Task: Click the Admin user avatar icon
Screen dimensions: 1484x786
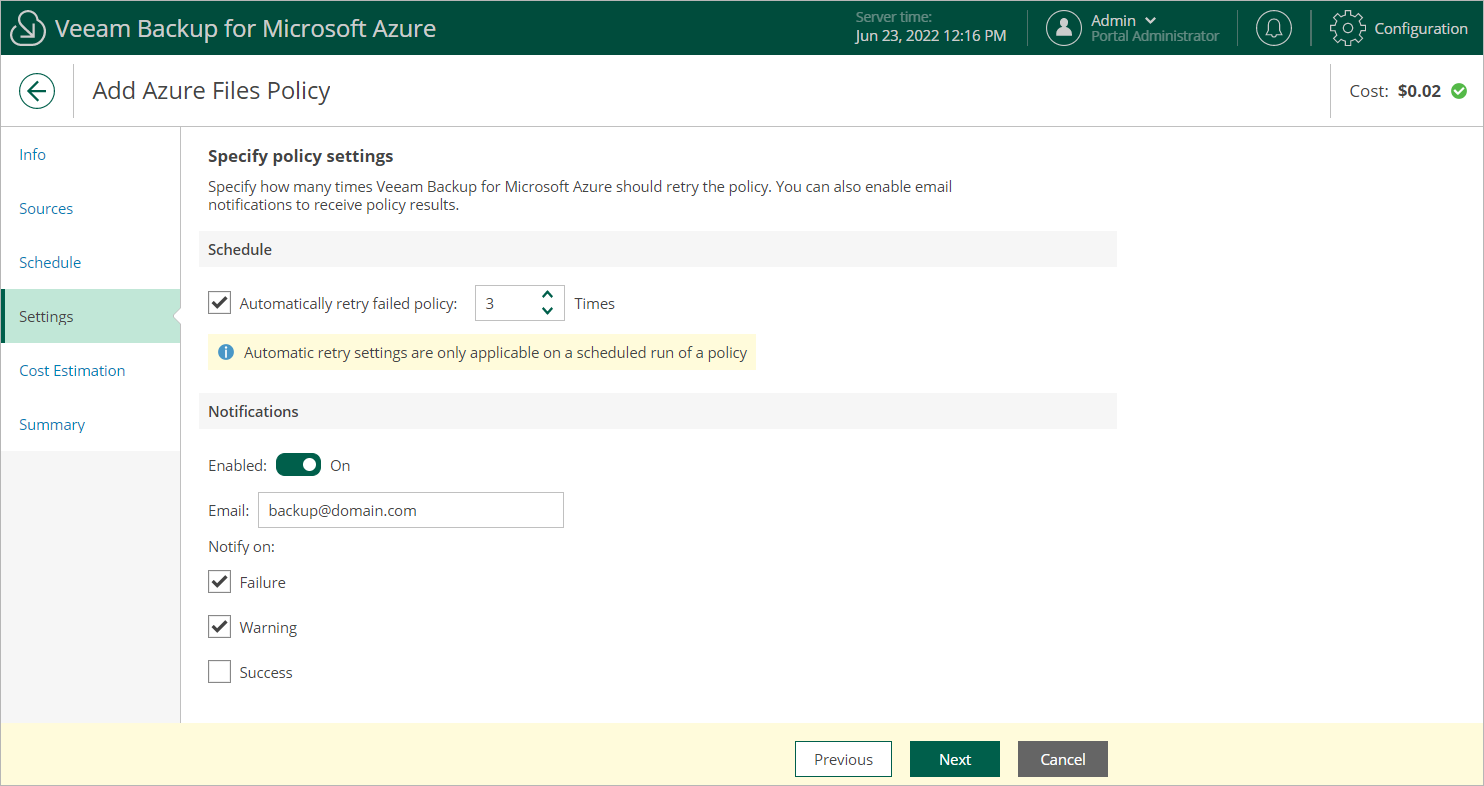Action: coord(1064,28)
